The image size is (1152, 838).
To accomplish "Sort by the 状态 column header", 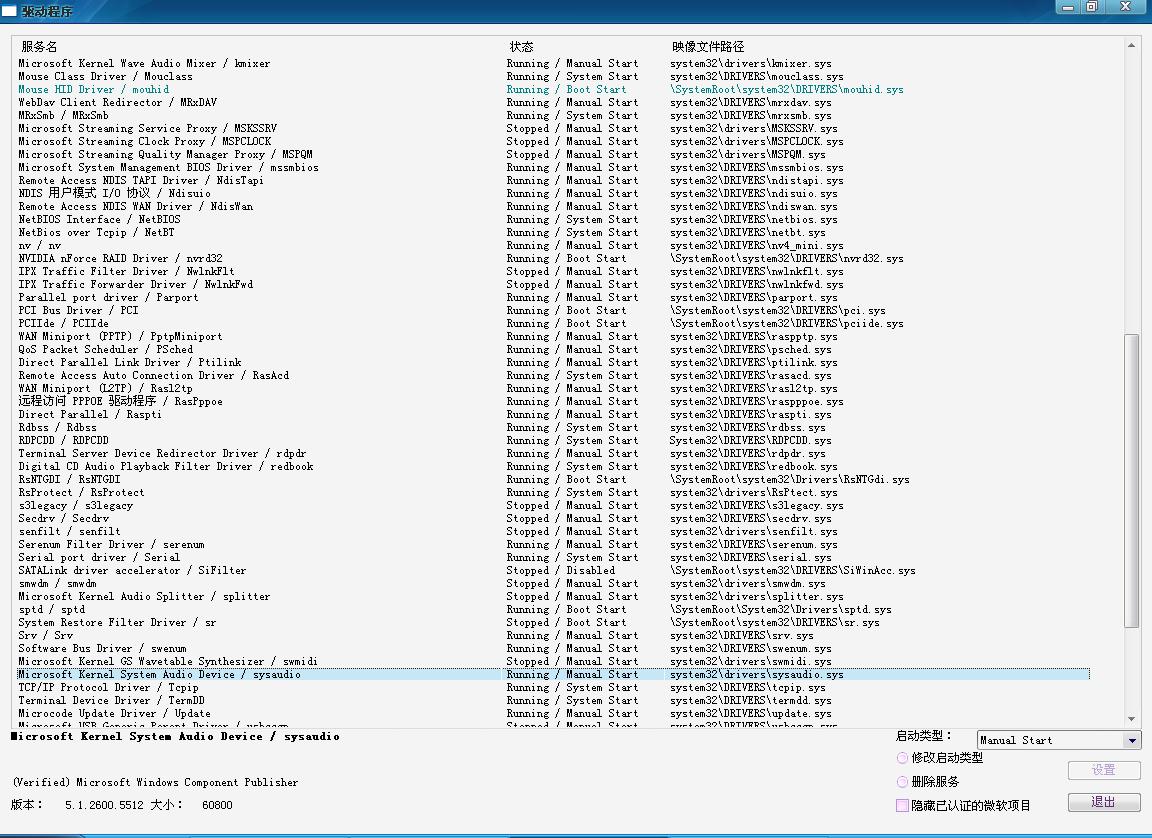I will 522,46.
